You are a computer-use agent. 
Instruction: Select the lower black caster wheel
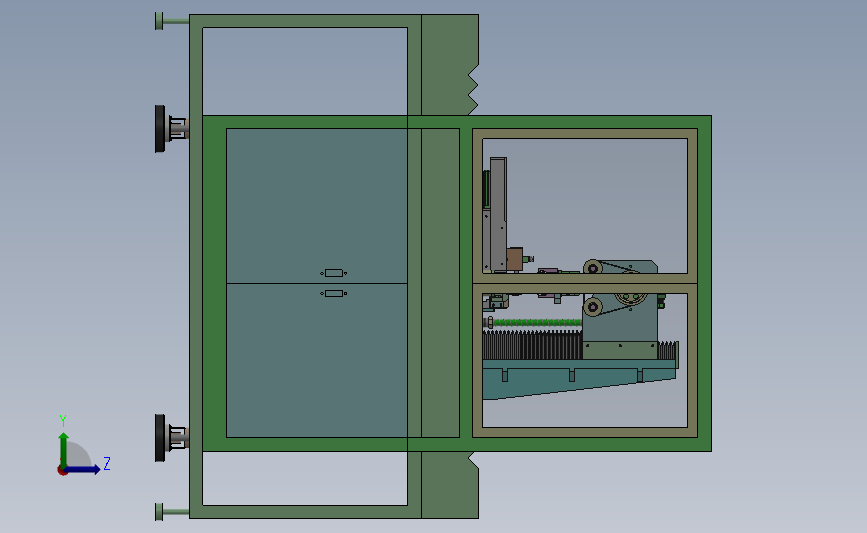click(160, 438)
